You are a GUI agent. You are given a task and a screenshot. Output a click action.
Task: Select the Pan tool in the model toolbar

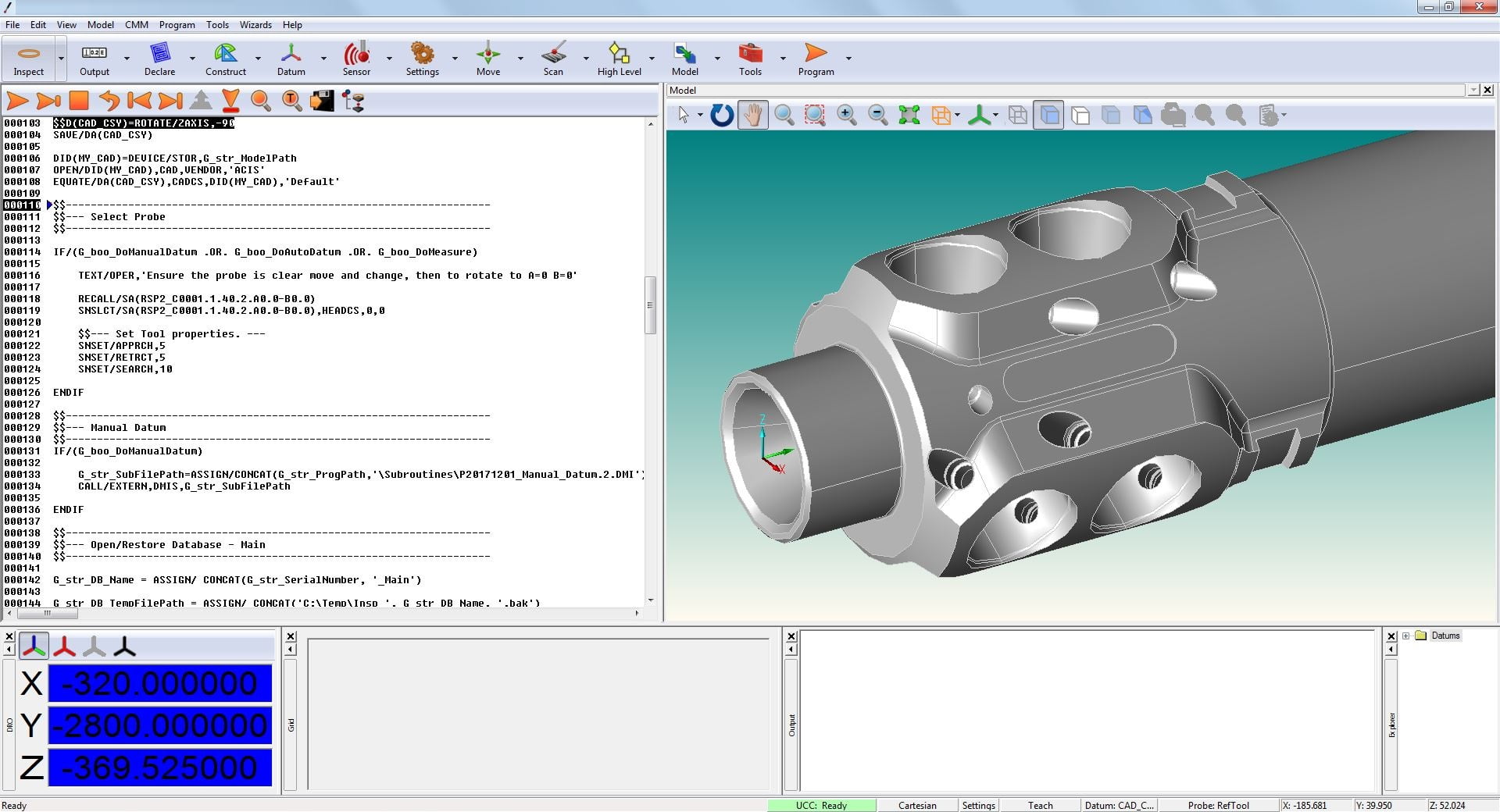752,115
